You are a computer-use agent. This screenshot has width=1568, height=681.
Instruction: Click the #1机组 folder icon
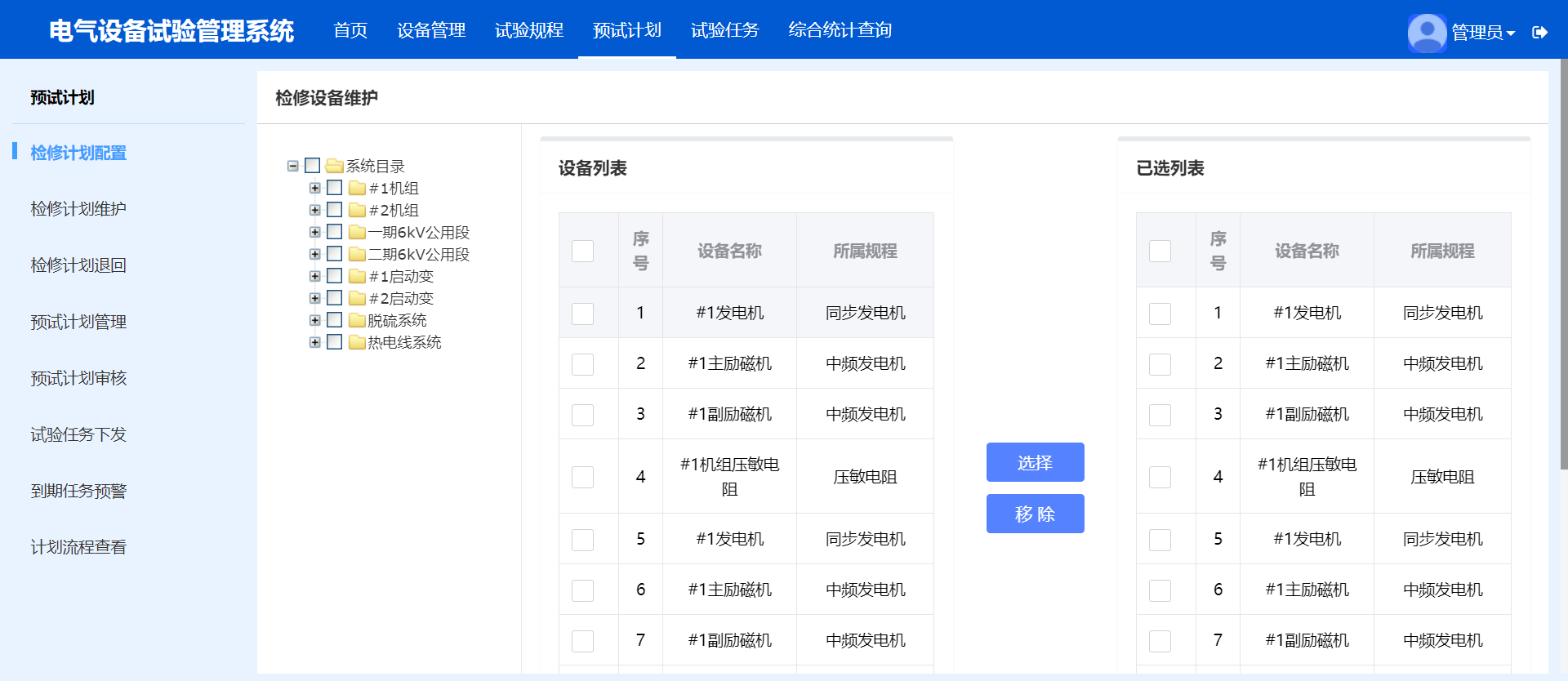[357, 188]
